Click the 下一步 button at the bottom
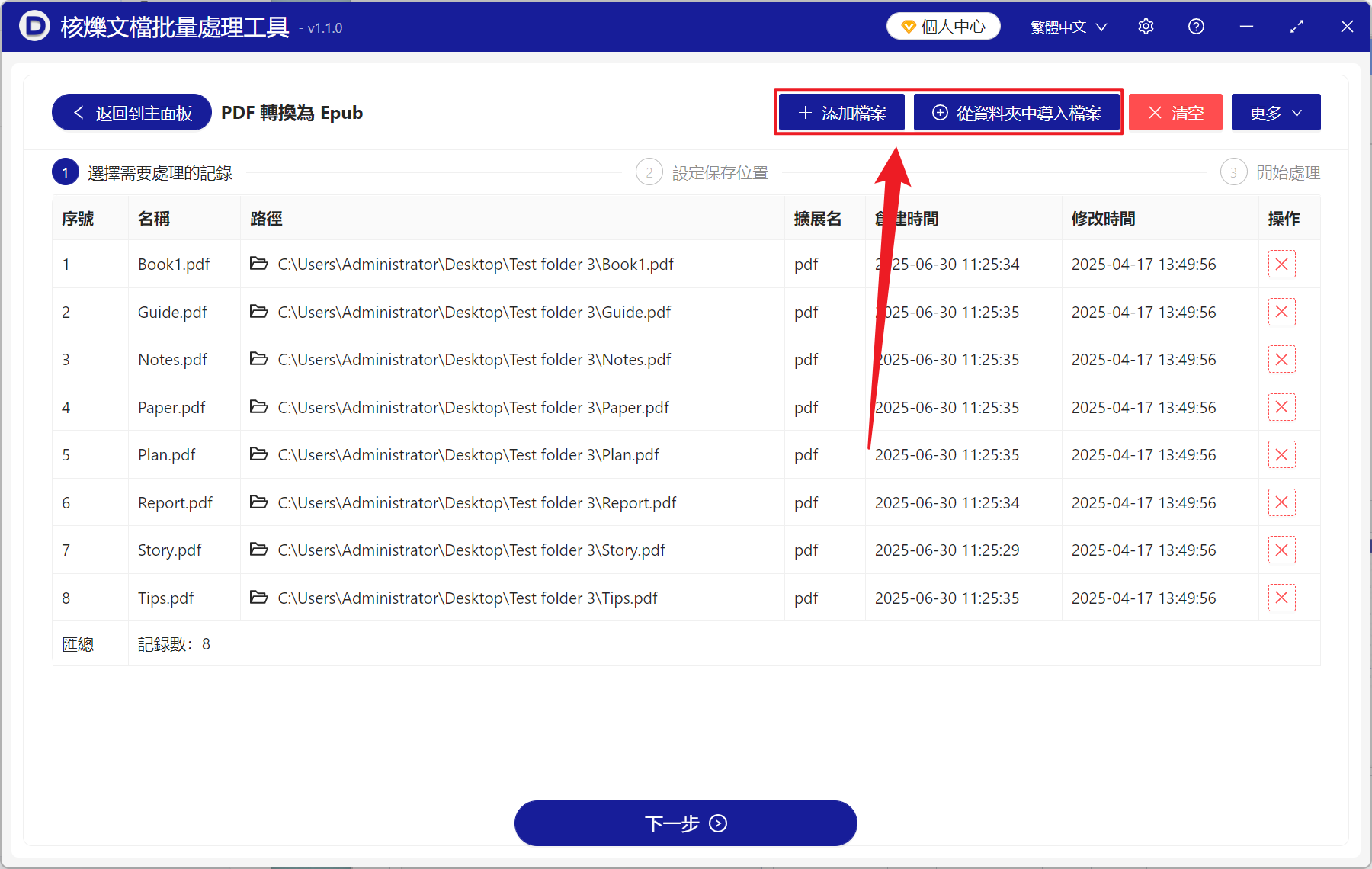1372x869 pixels. 685,823
